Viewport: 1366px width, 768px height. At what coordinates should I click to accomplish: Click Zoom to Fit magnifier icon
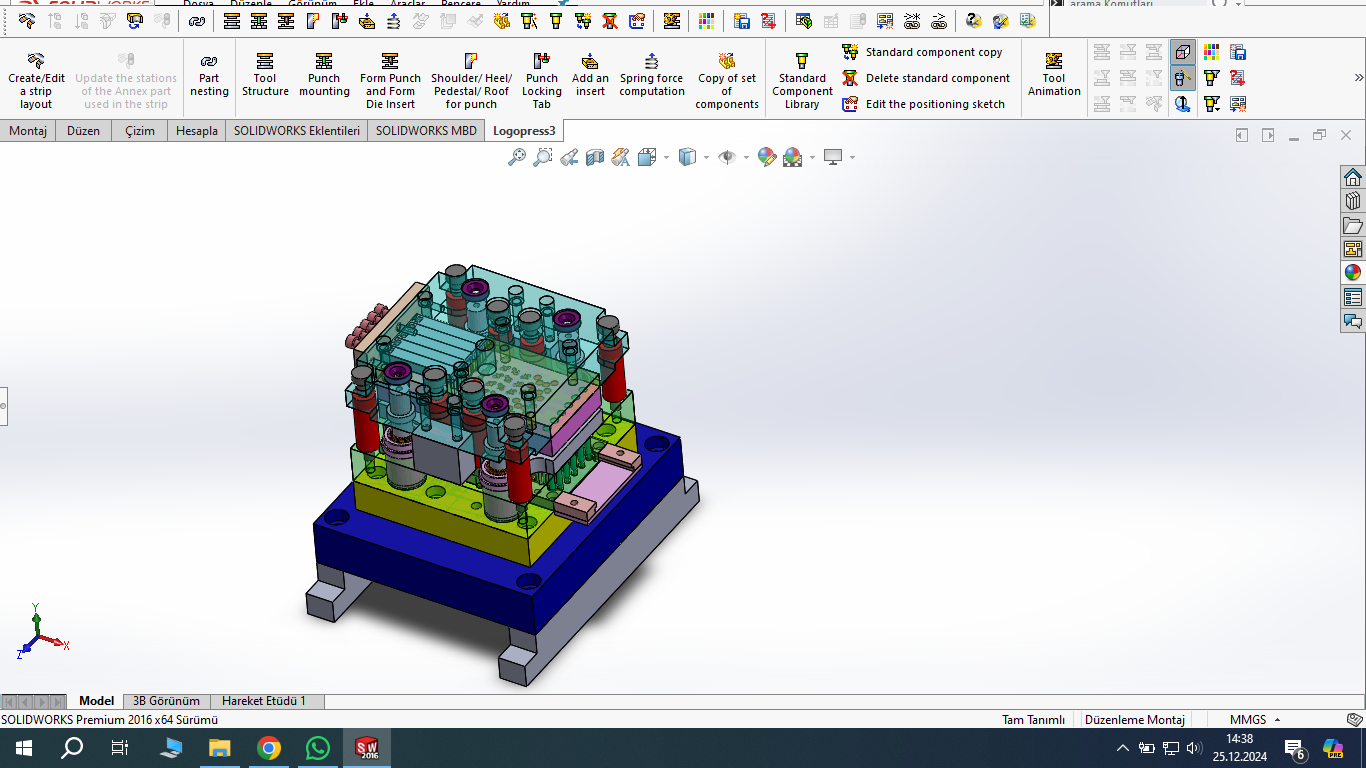pyautogui.click(x=517, y=157)
